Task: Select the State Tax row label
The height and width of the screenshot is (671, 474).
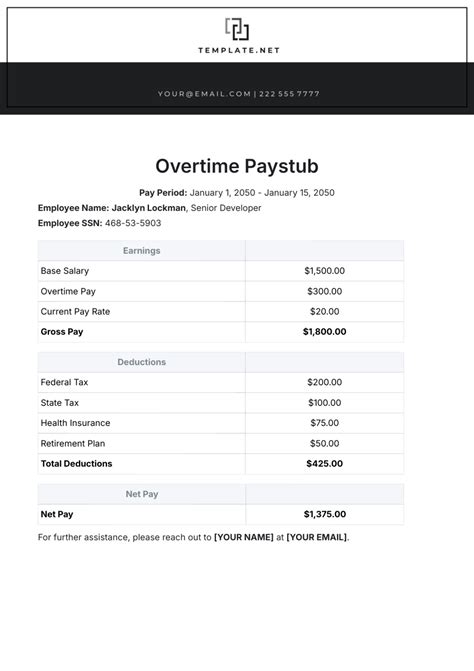Action: [x=59, y=403]
